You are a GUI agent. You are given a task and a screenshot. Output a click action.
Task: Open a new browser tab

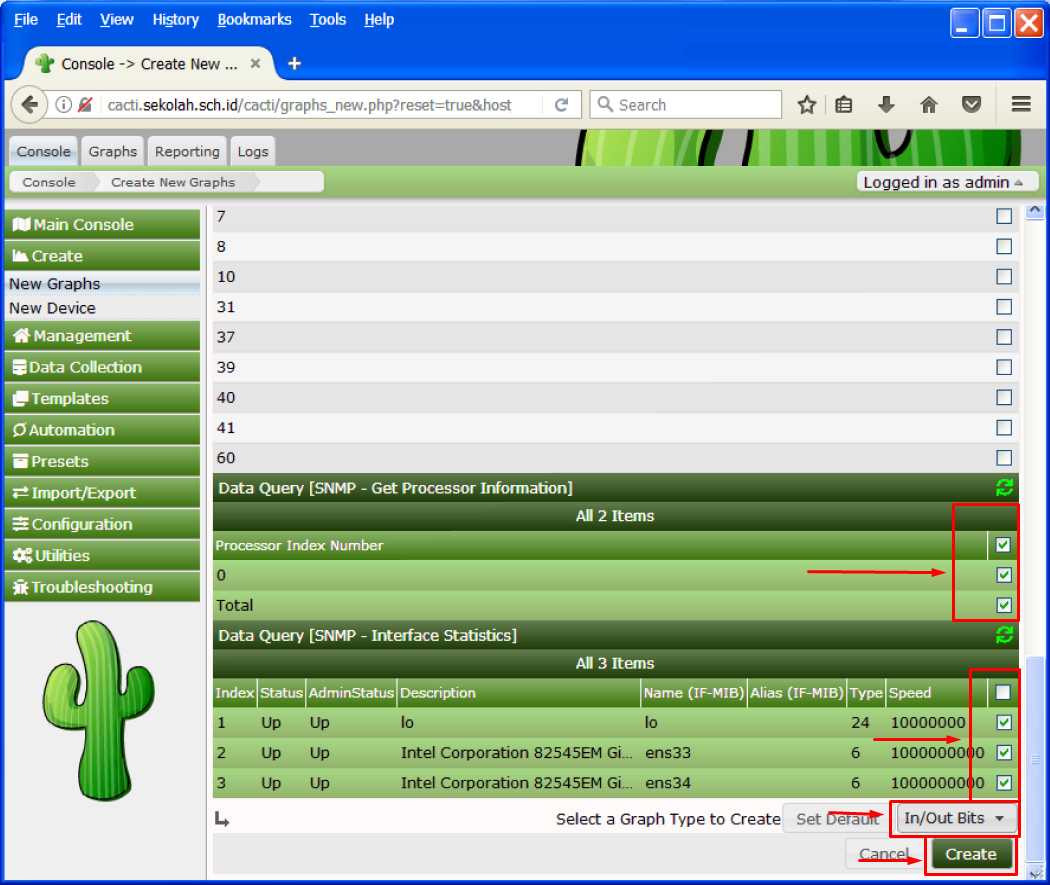tap(294, 64)
